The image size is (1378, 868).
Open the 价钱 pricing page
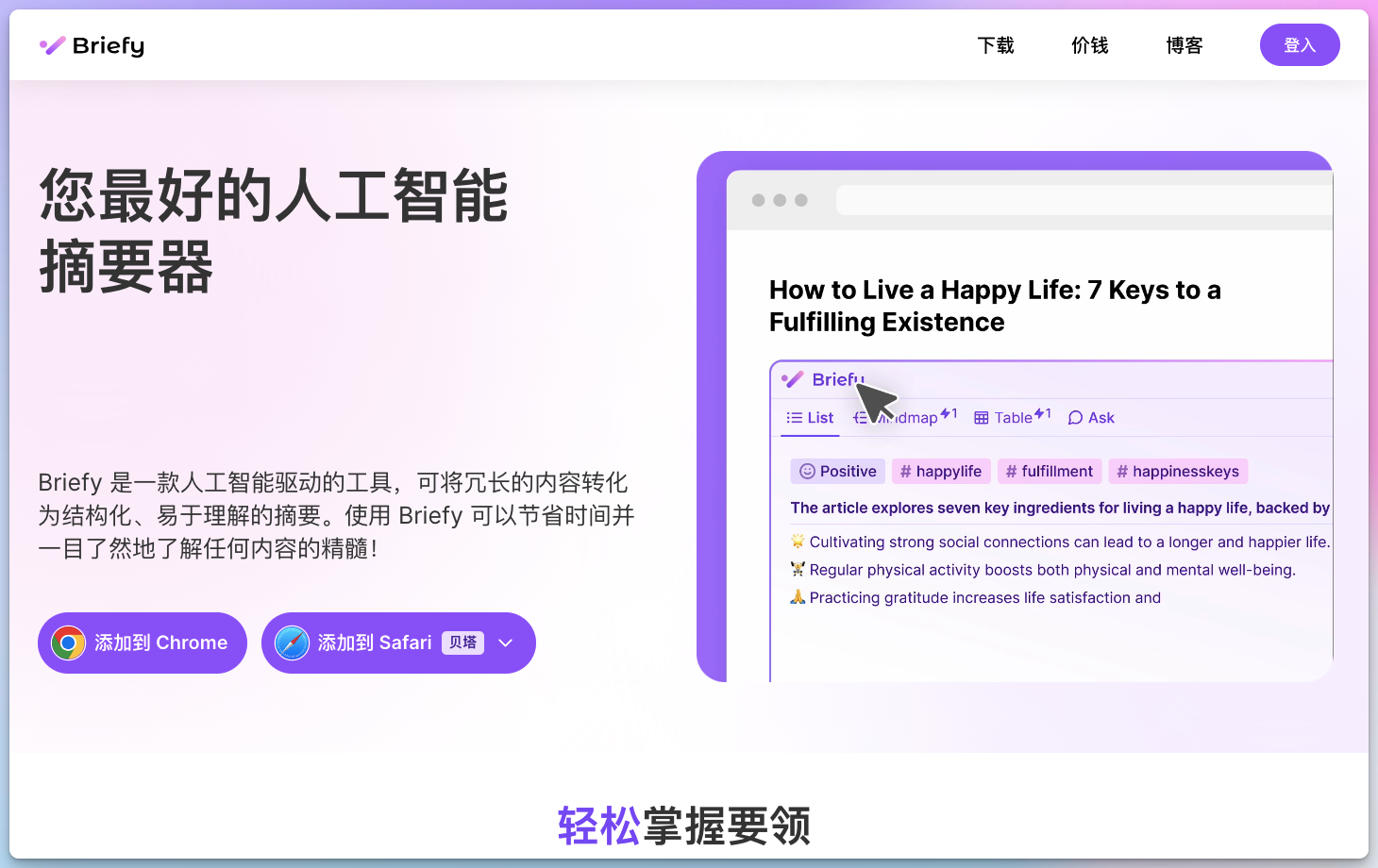coord(1089,45)
